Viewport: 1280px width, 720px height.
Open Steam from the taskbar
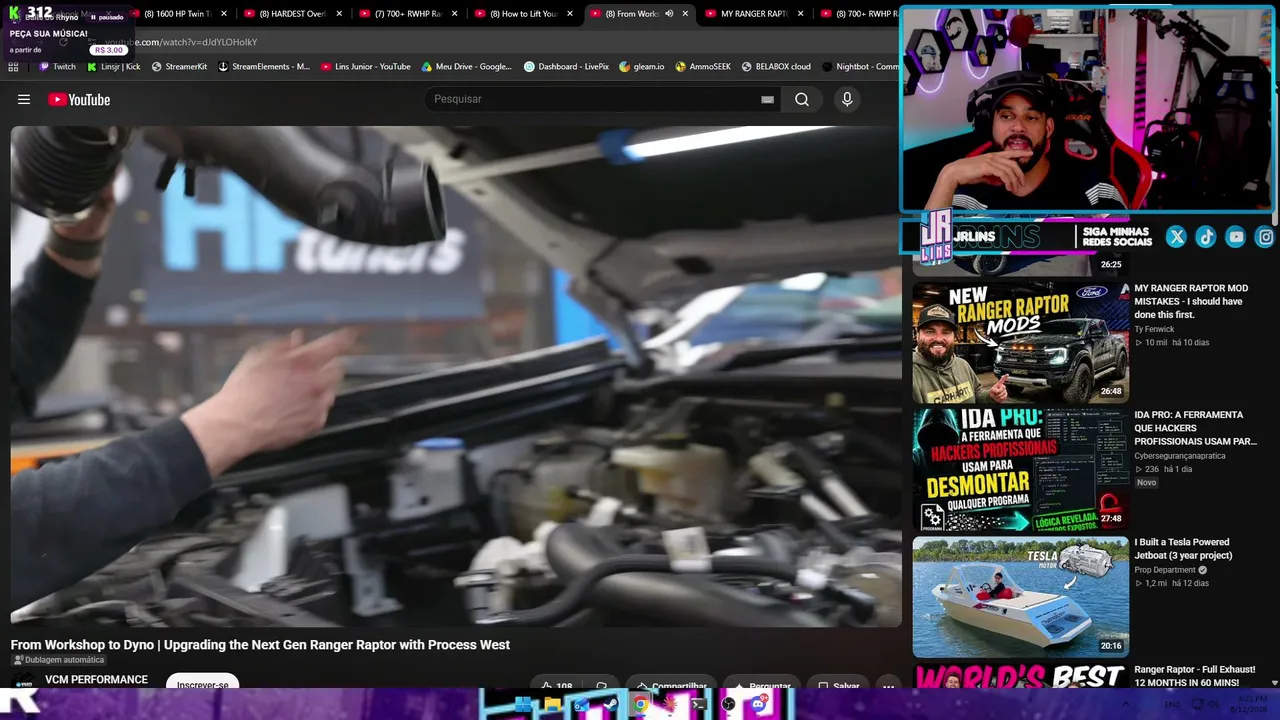tap(610, 705)
